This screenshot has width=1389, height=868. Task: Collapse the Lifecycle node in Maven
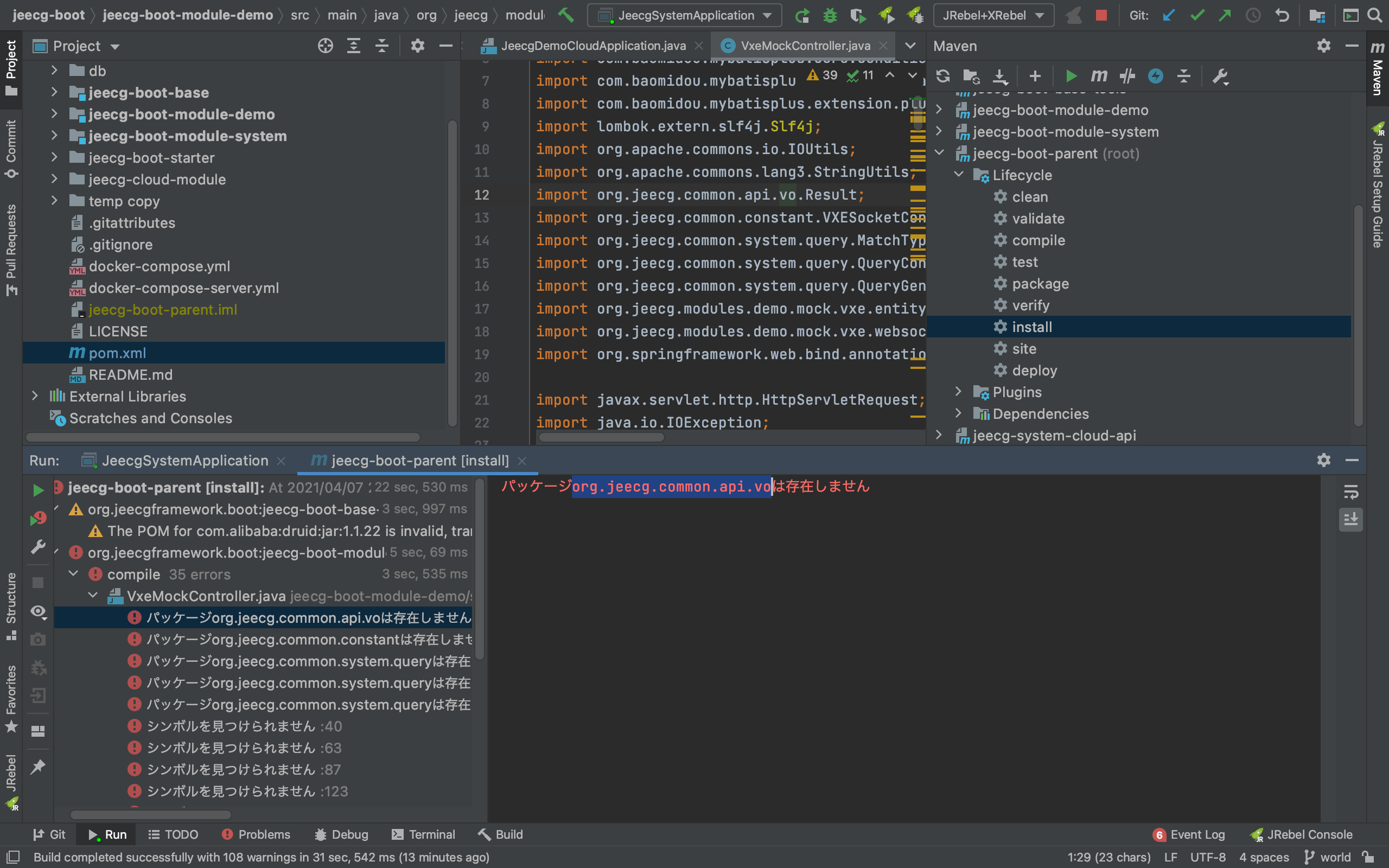[x=959, y=175]
